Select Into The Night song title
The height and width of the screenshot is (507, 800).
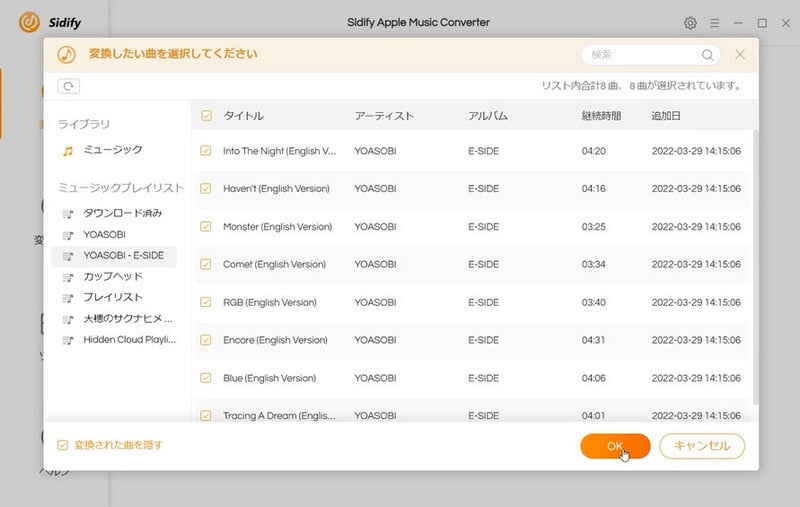(x=280, y=151)
